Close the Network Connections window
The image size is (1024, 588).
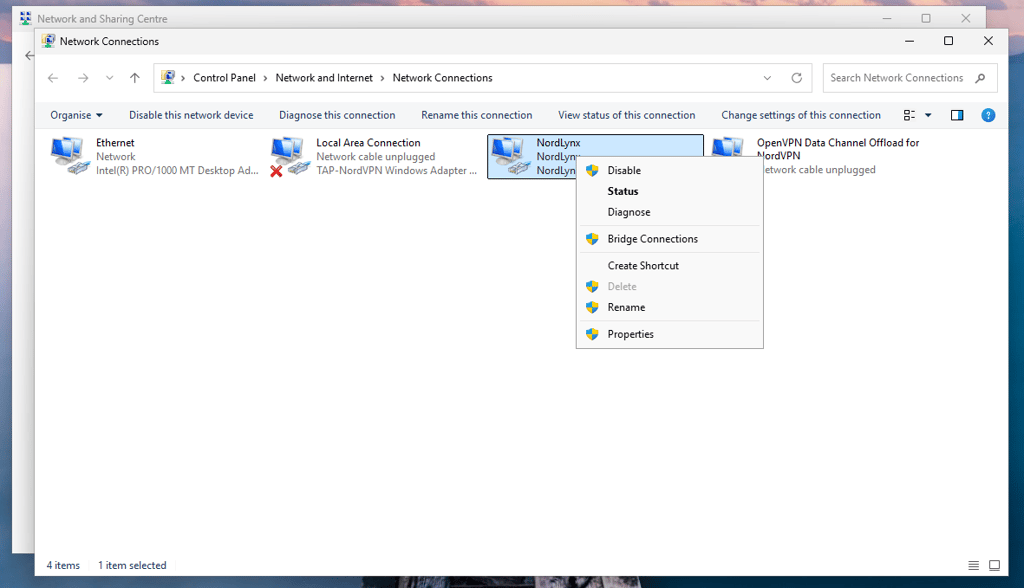(x=988, y=41)
